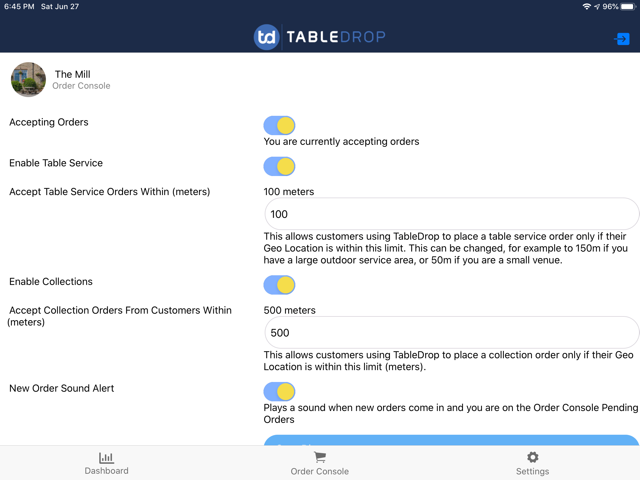
Task: Click the 'Accepting Orders' label
Action: (x=49, y=122)
